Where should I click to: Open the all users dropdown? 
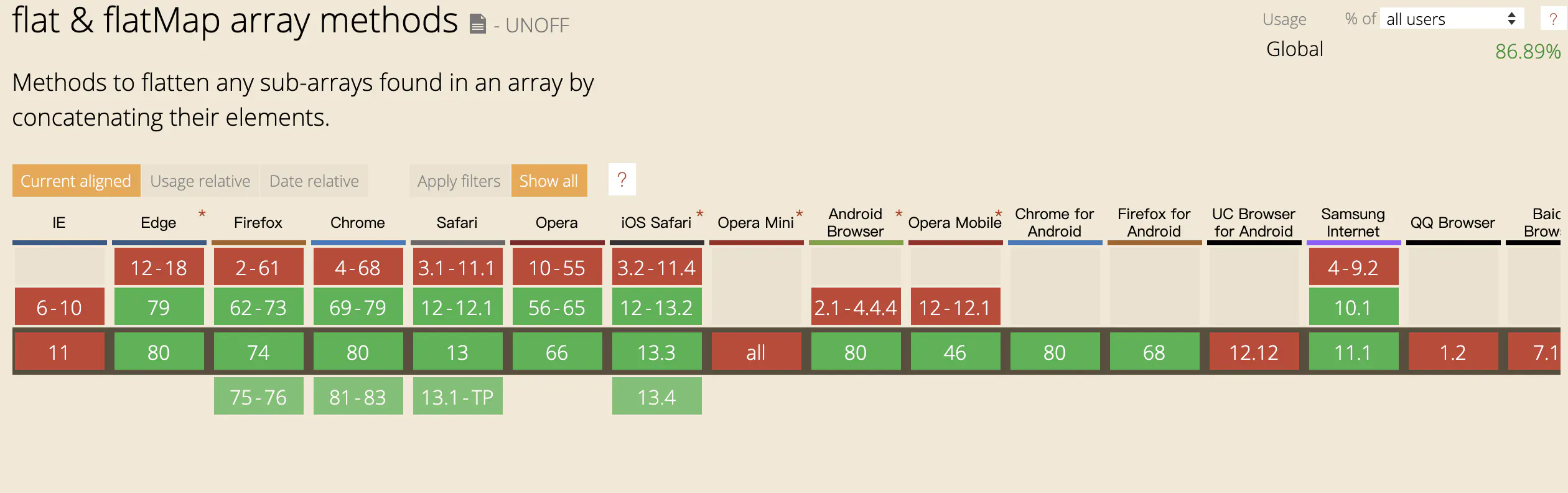(x=1452, y=19)
